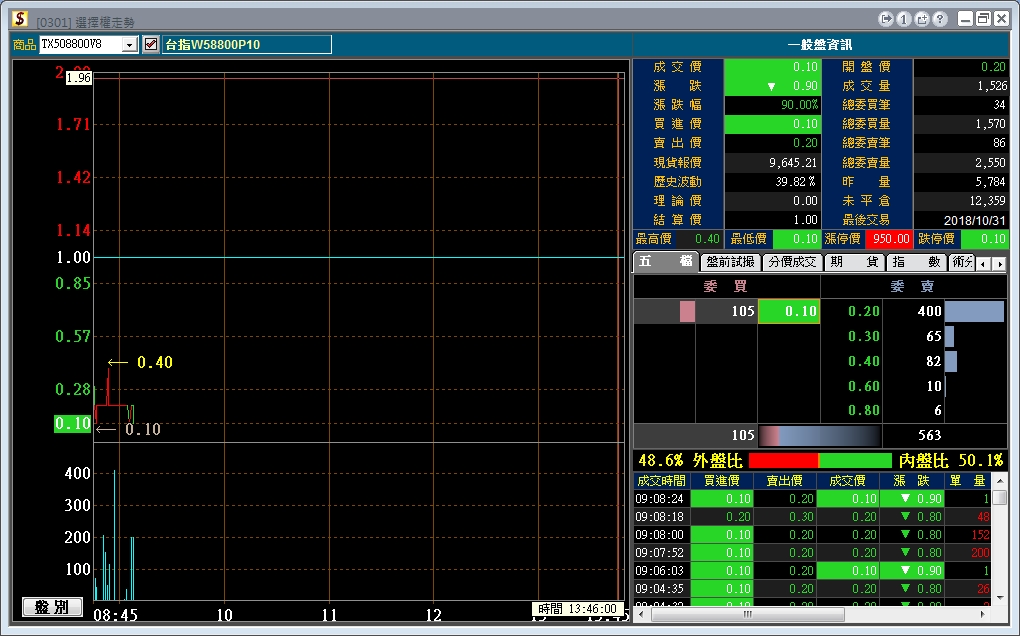Click the total bid/ask gradient volume bar
1020x636 pixels.
(x=820, y=435)
